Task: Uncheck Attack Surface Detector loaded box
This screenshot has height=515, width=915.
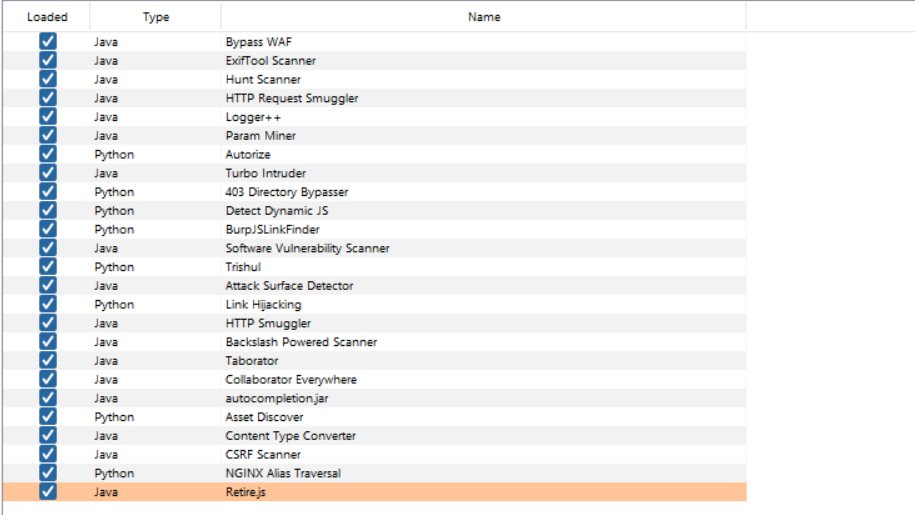Action: 48,285
